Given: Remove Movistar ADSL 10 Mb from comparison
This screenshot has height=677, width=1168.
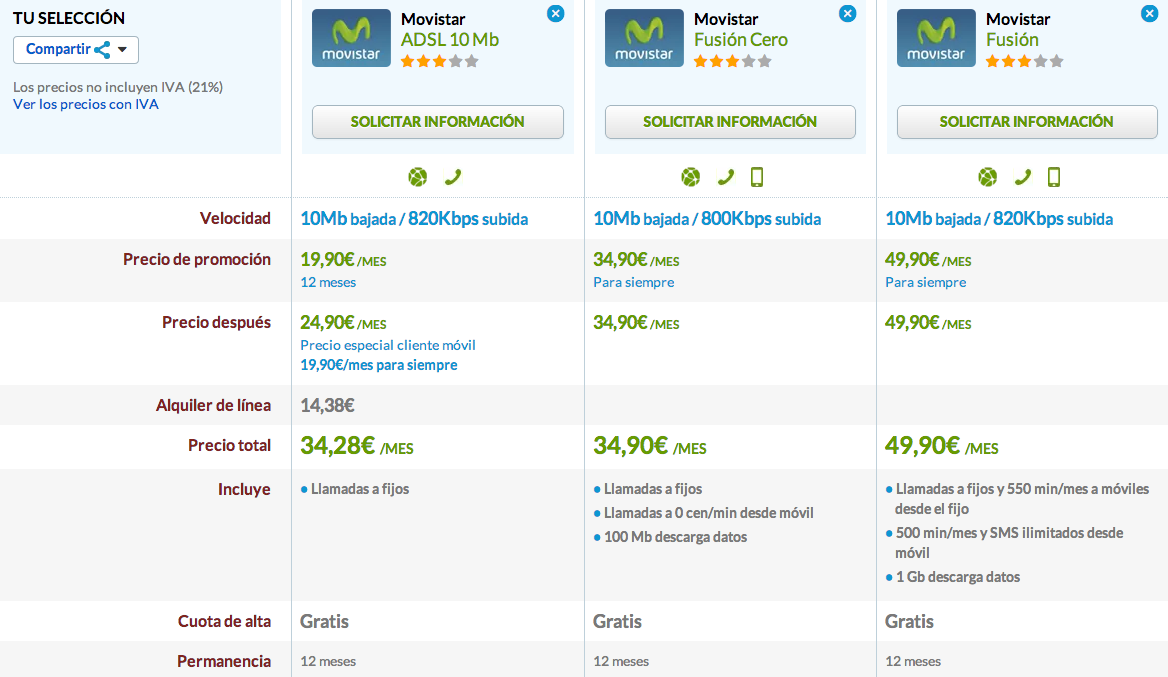Looking at the screenshot, I should (x=556, y=13).
